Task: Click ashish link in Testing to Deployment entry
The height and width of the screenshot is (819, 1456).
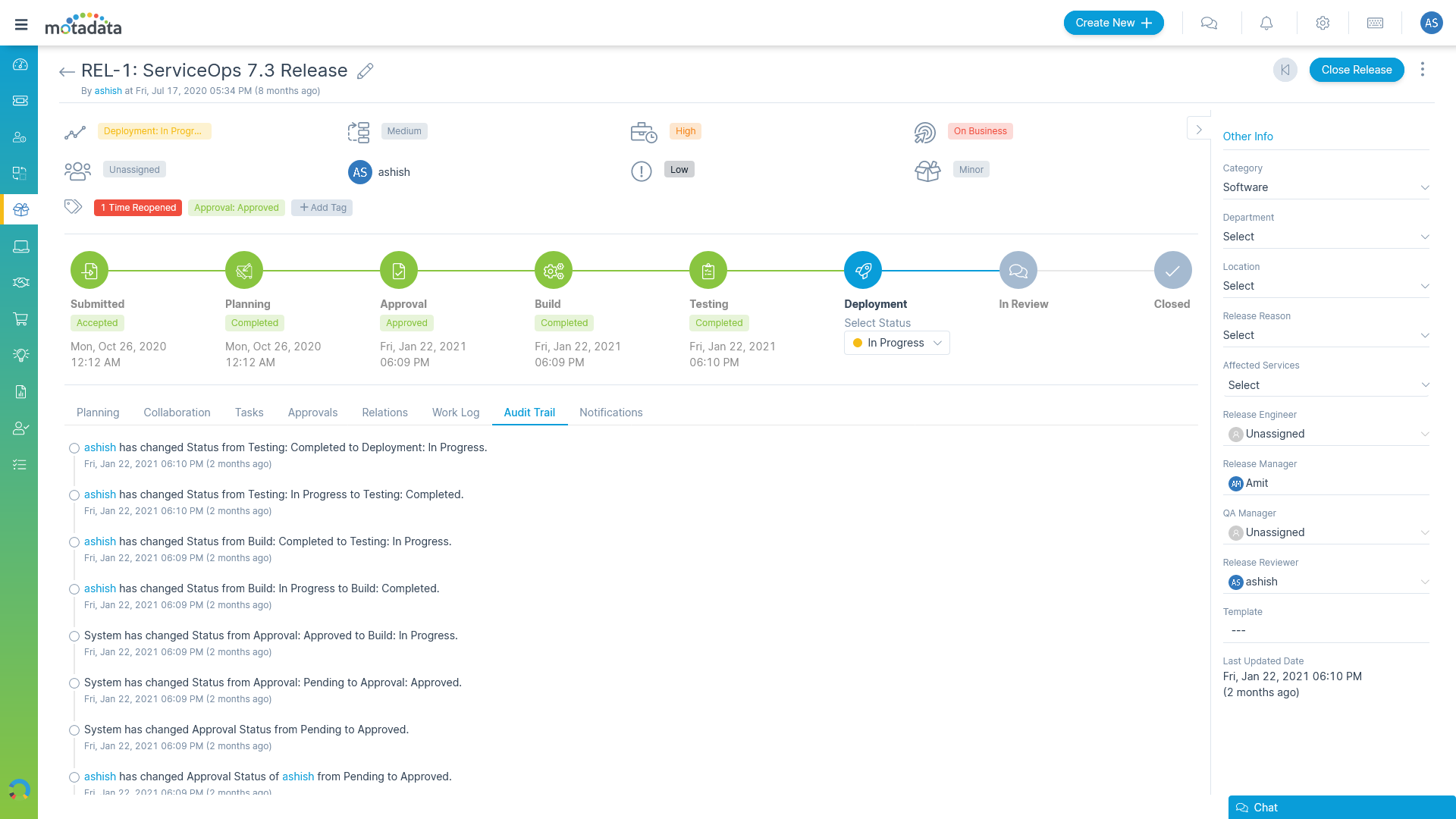Action: click(100, 447)
